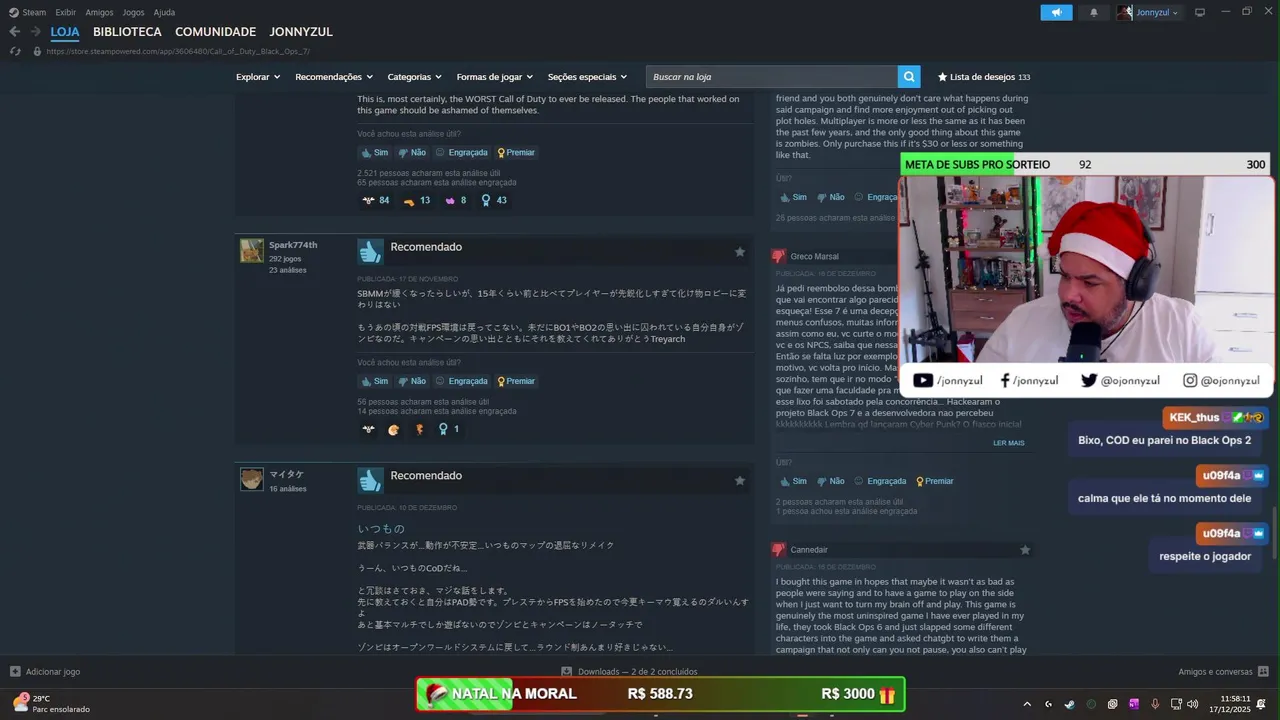Click the microphone icon in the system tray

1155,704
